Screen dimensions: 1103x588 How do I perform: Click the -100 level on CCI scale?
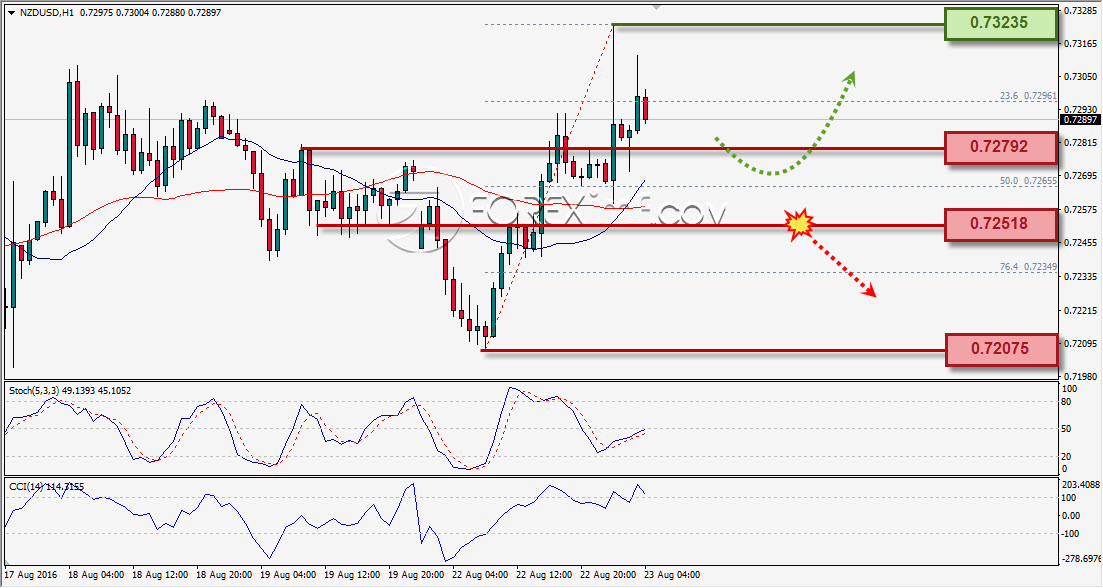[x=1070, y=534]
